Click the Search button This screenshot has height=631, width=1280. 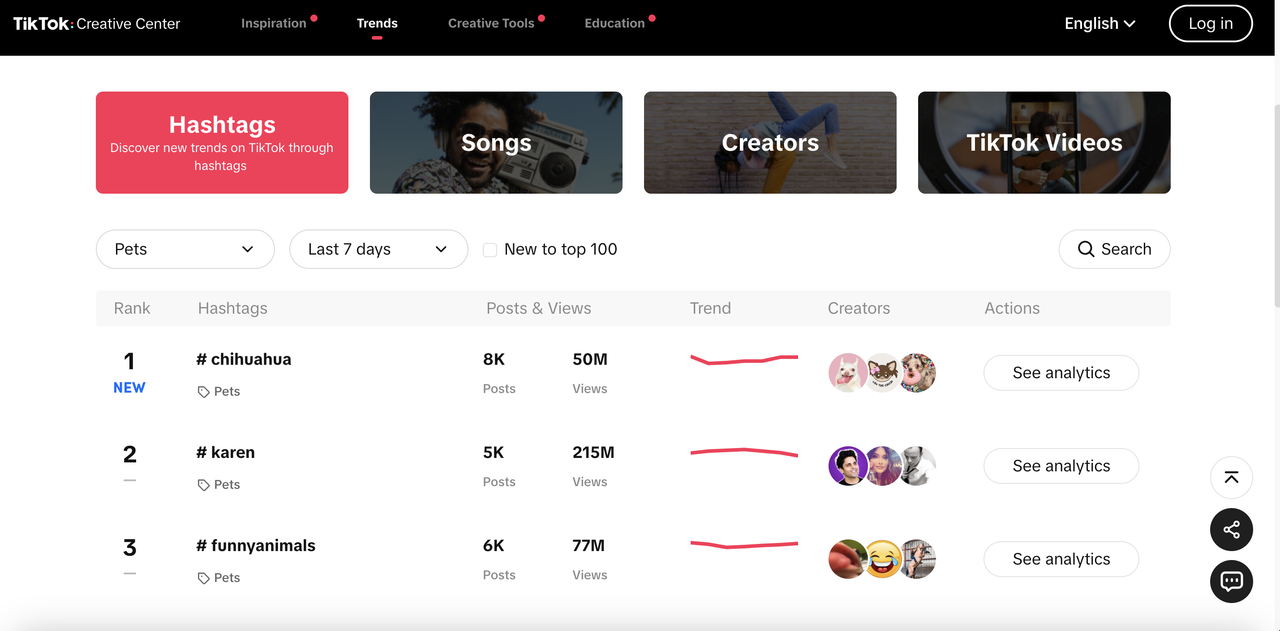click(1114, 249)
